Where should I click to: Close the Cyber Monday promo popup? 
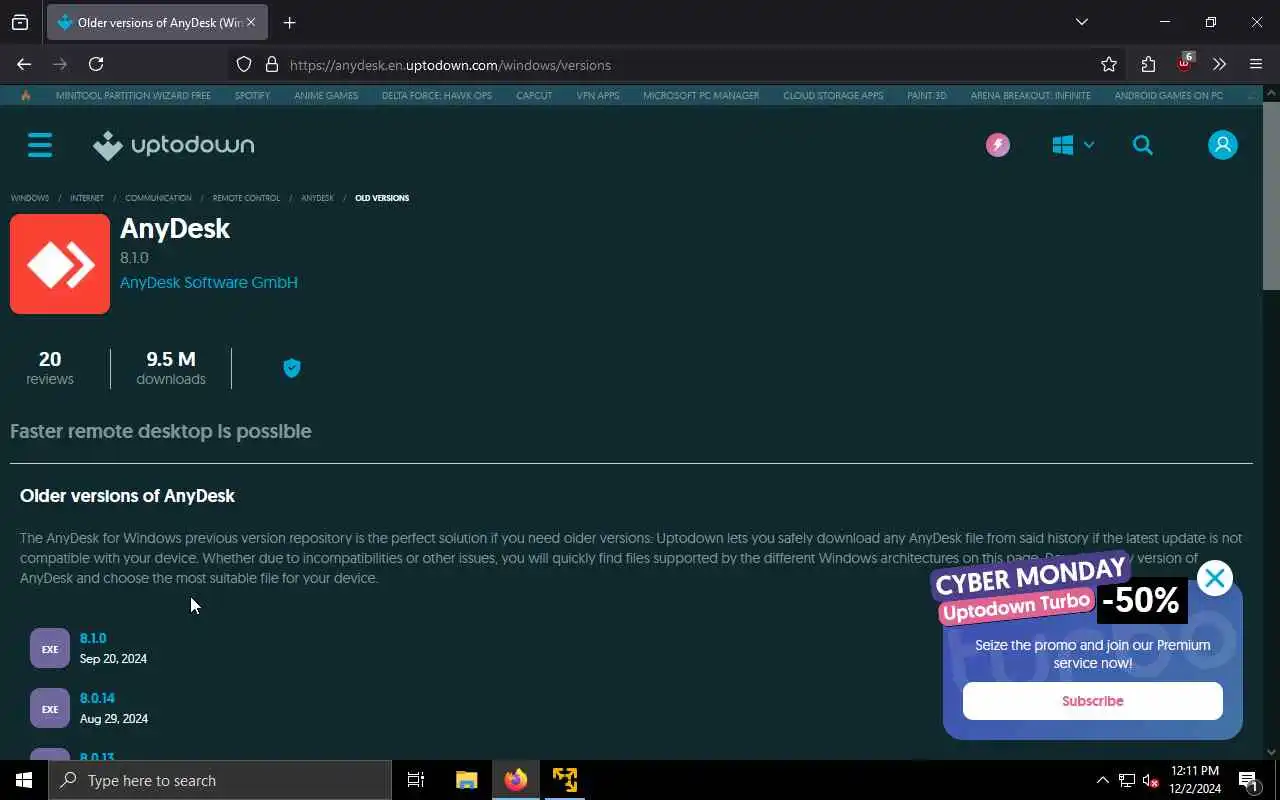tap(1215, 577)
